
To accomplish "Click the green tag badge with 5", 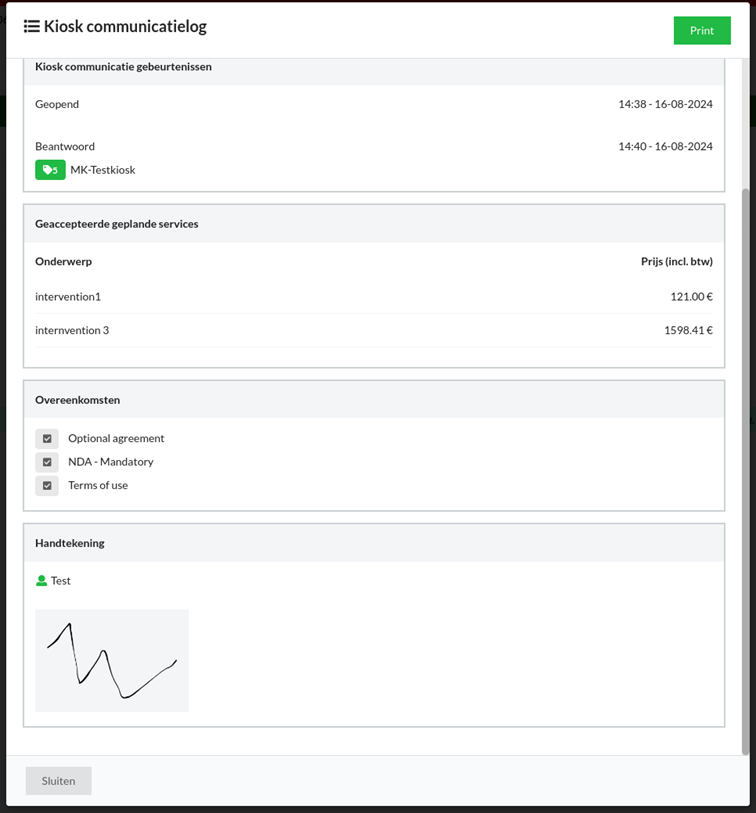I will tap(50, 170).
